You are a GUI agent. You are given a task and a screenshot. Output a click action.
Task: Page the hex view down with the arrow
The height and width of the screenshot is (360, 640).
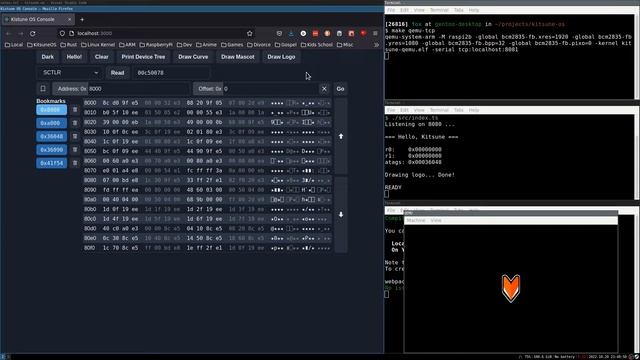[x=341, y=215]
